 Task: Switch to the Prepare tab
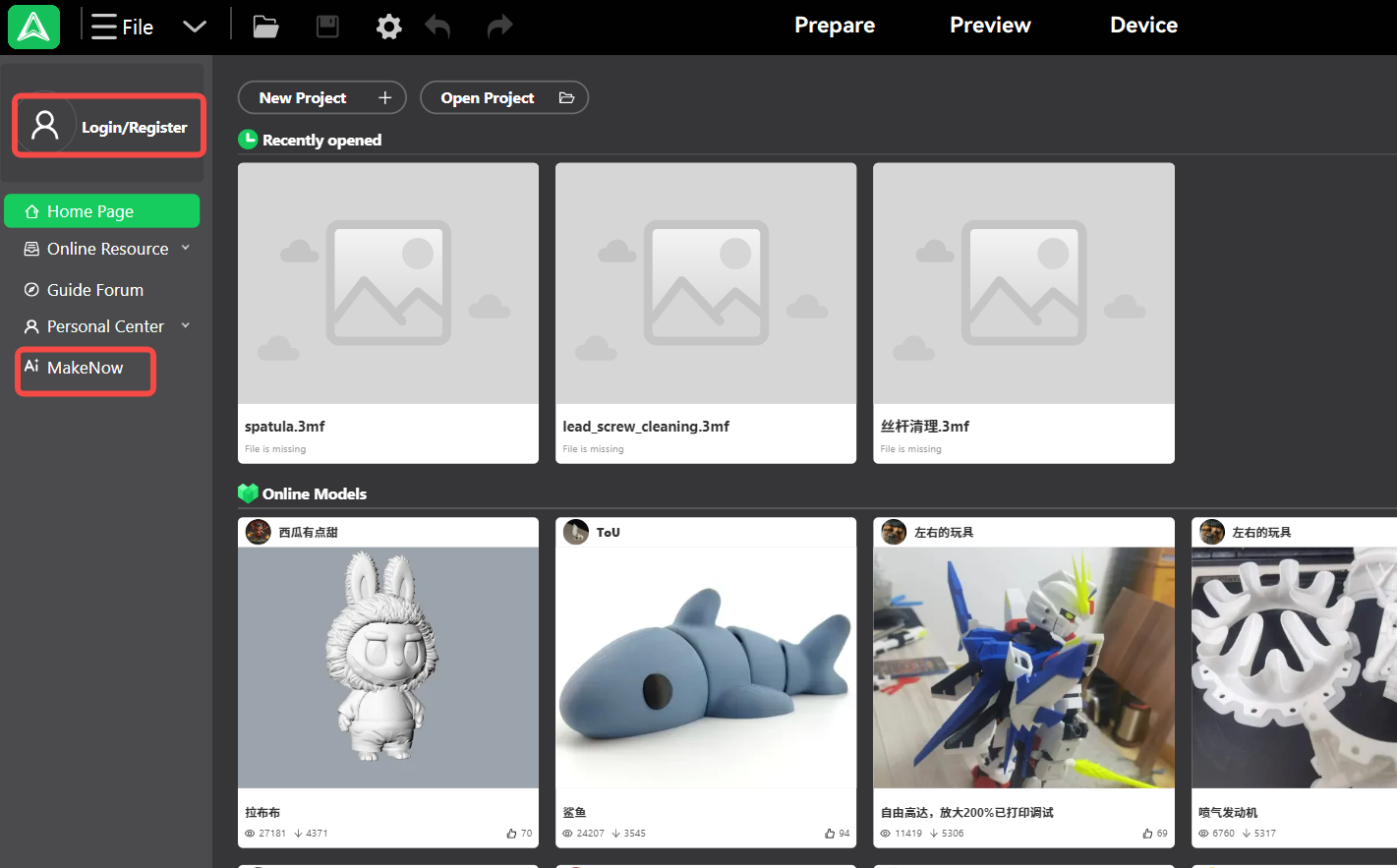click(834, 26)
